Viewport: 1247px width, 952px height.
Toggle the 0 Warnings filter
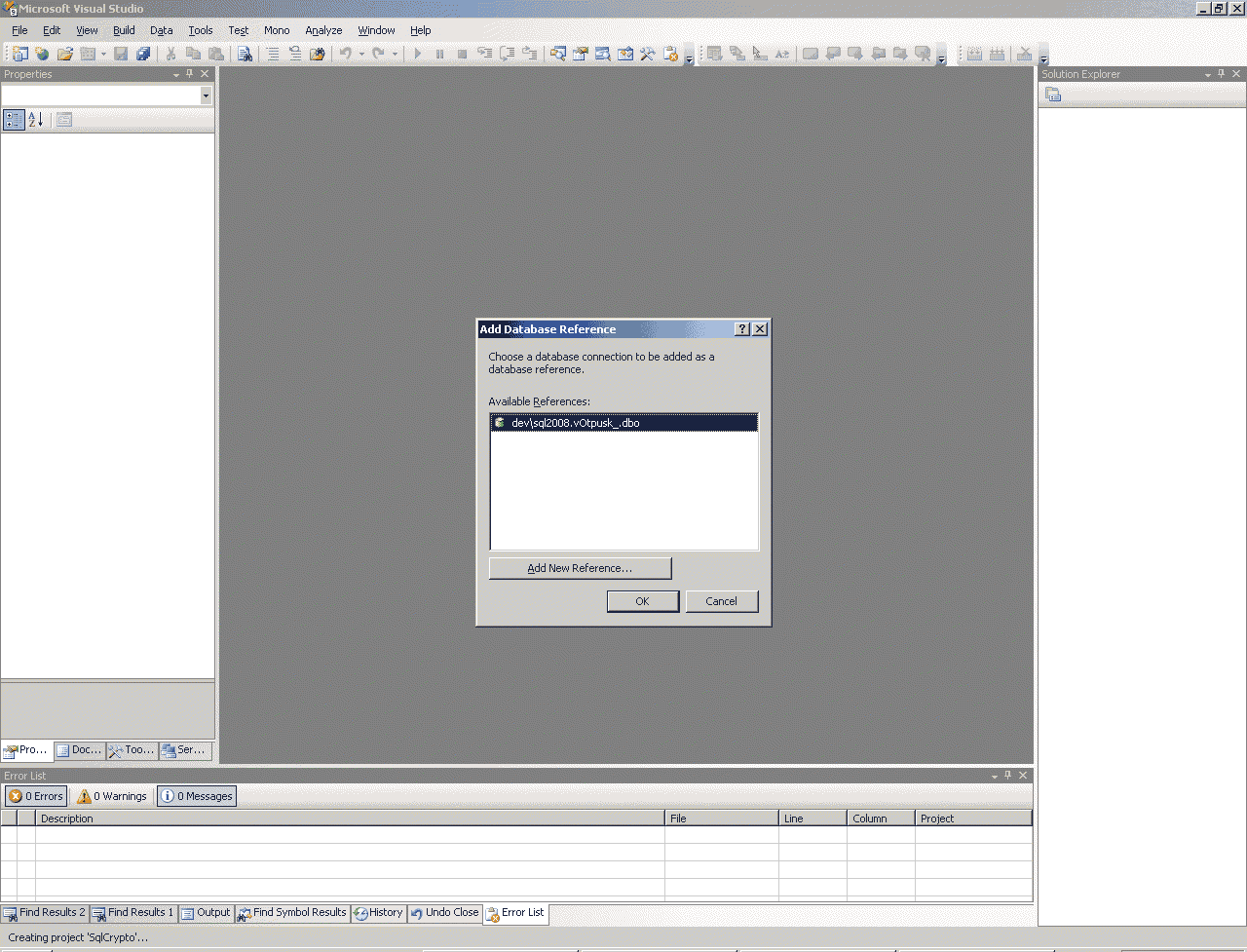[113, 796]
